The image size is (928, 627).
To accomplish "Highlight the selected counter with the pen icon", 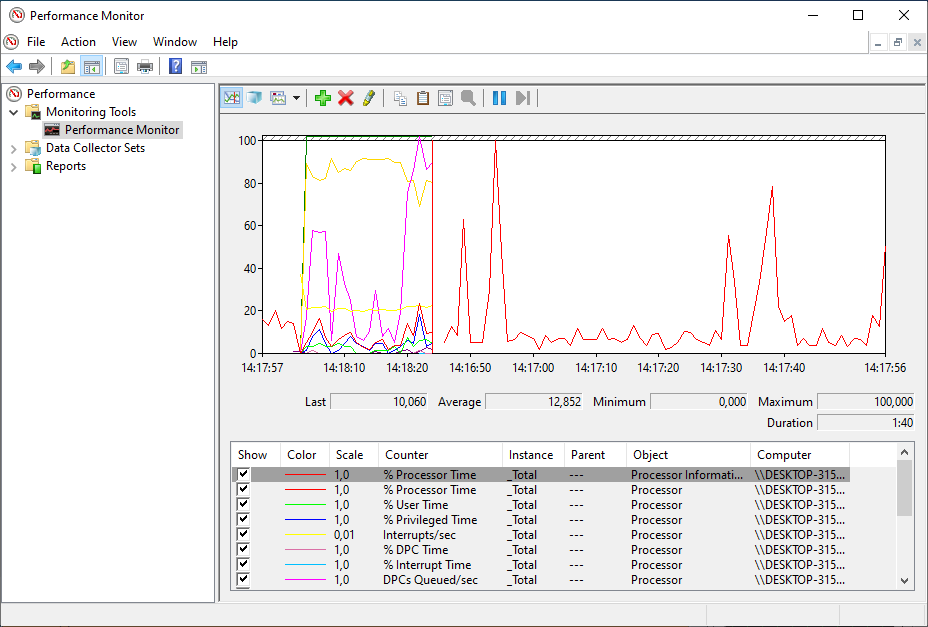I will tap(370, 97).
